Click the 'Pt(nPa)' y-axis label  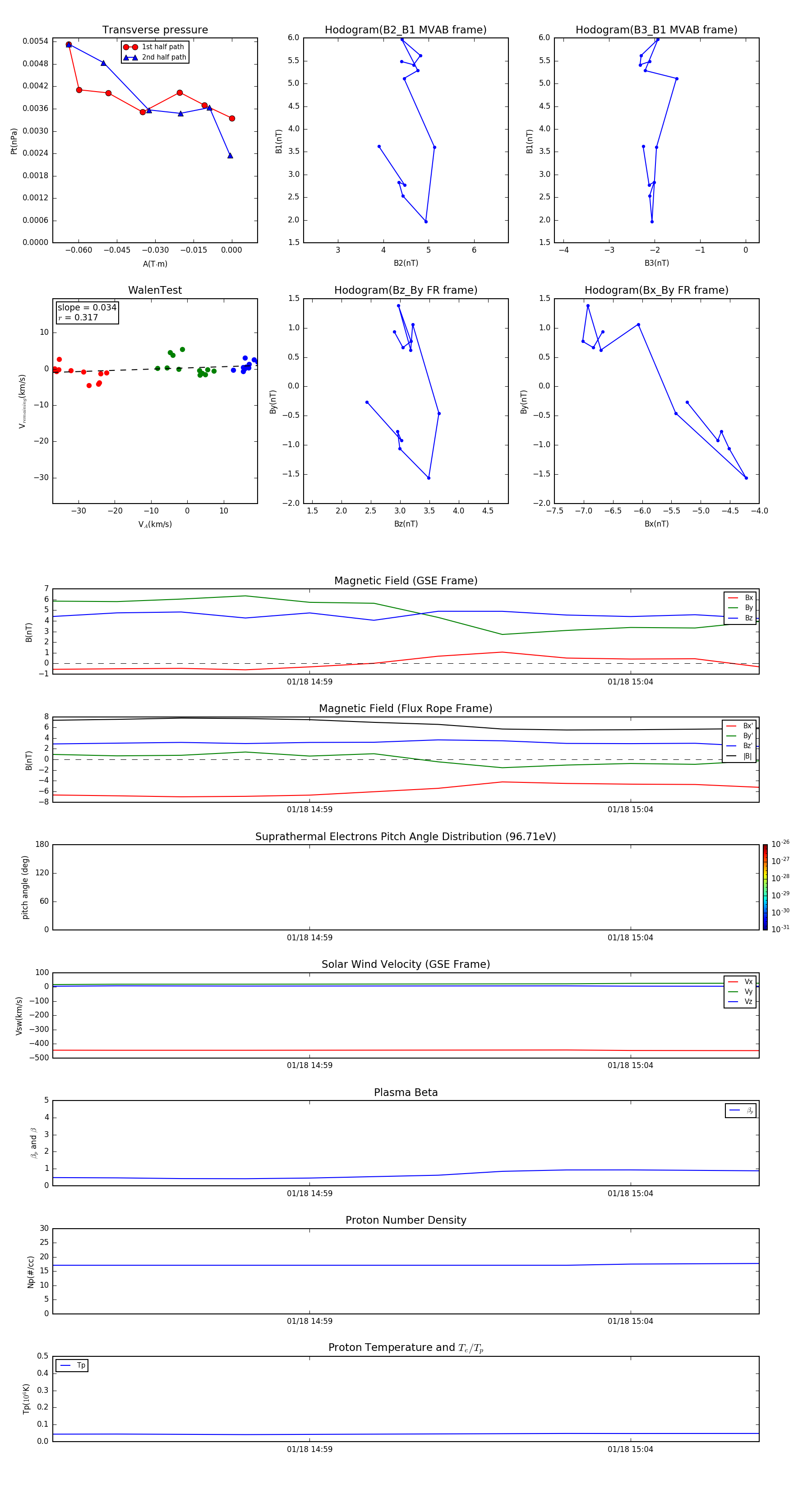pos(14,141)
